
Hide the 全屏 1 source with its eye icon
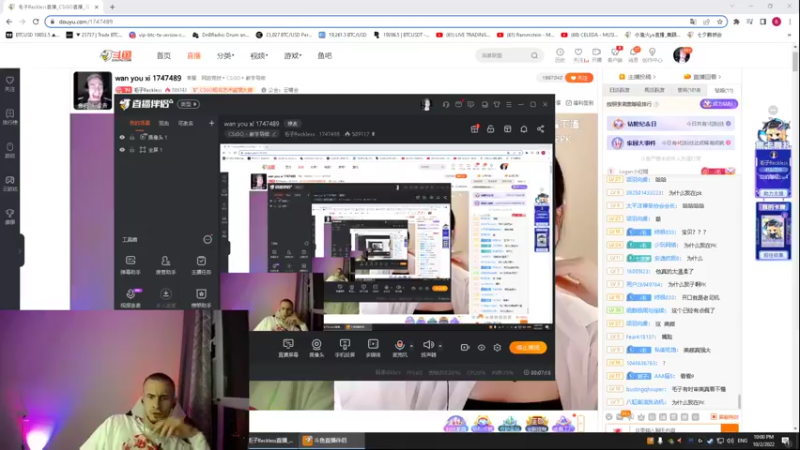pos(122,150)
